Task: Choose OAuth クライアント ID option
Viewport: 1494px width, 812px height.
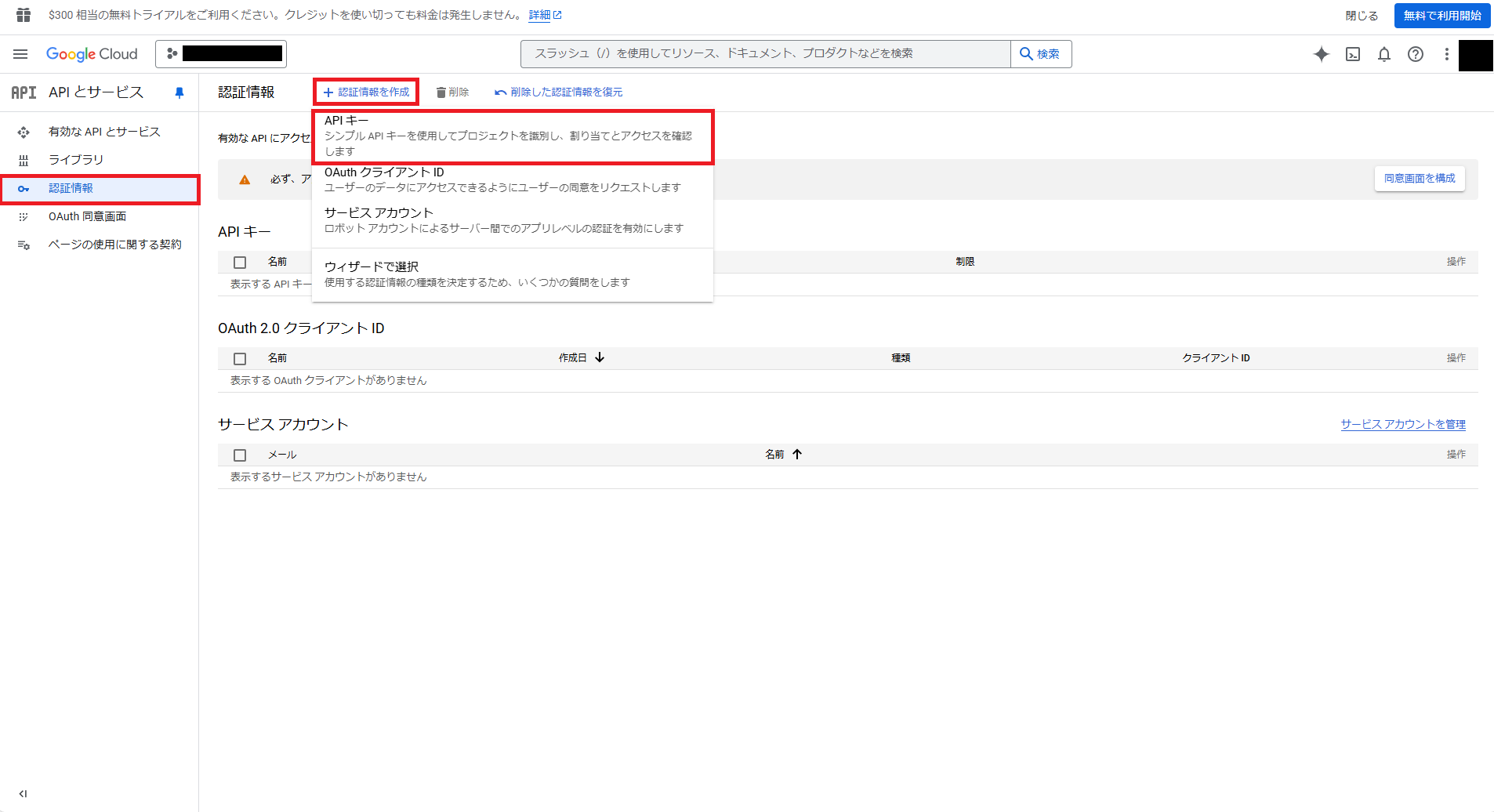Action: (x=513, y=179)
